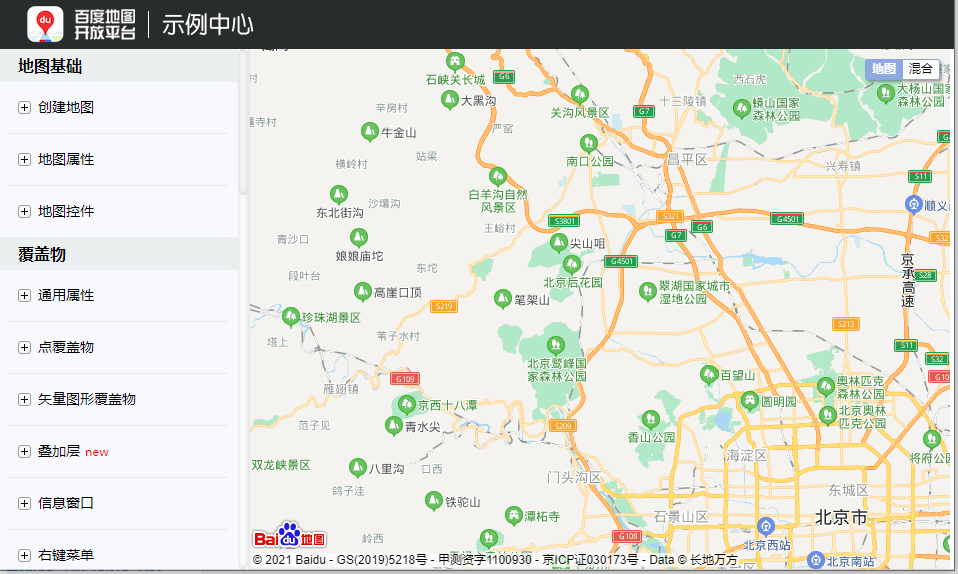Screen dimensions: 958x574
Task: Click the 铁驼山 mountain icon
Action: click(434, 501)
